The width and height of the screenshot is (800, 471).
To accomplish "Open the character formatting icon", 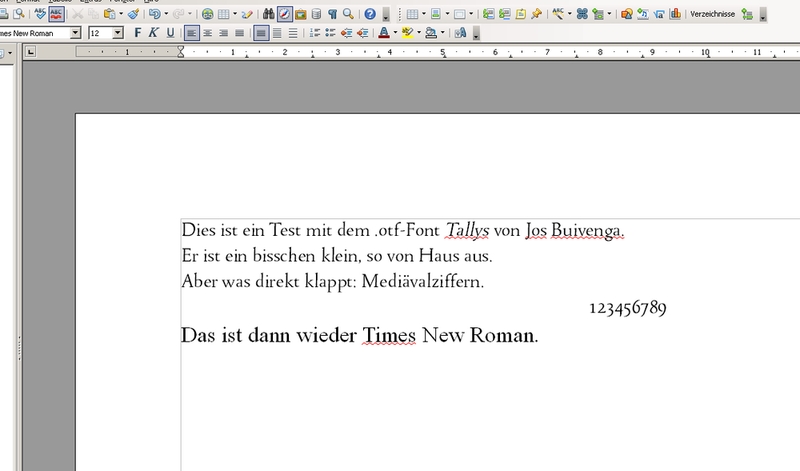I will click(460, 33).
